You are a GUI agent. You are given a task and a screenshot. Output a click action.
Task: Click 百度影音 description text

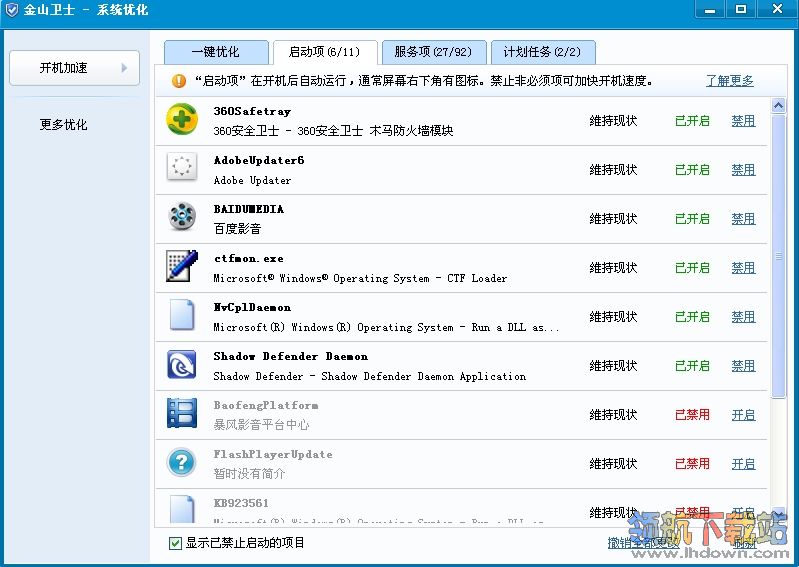click(237, 229)
